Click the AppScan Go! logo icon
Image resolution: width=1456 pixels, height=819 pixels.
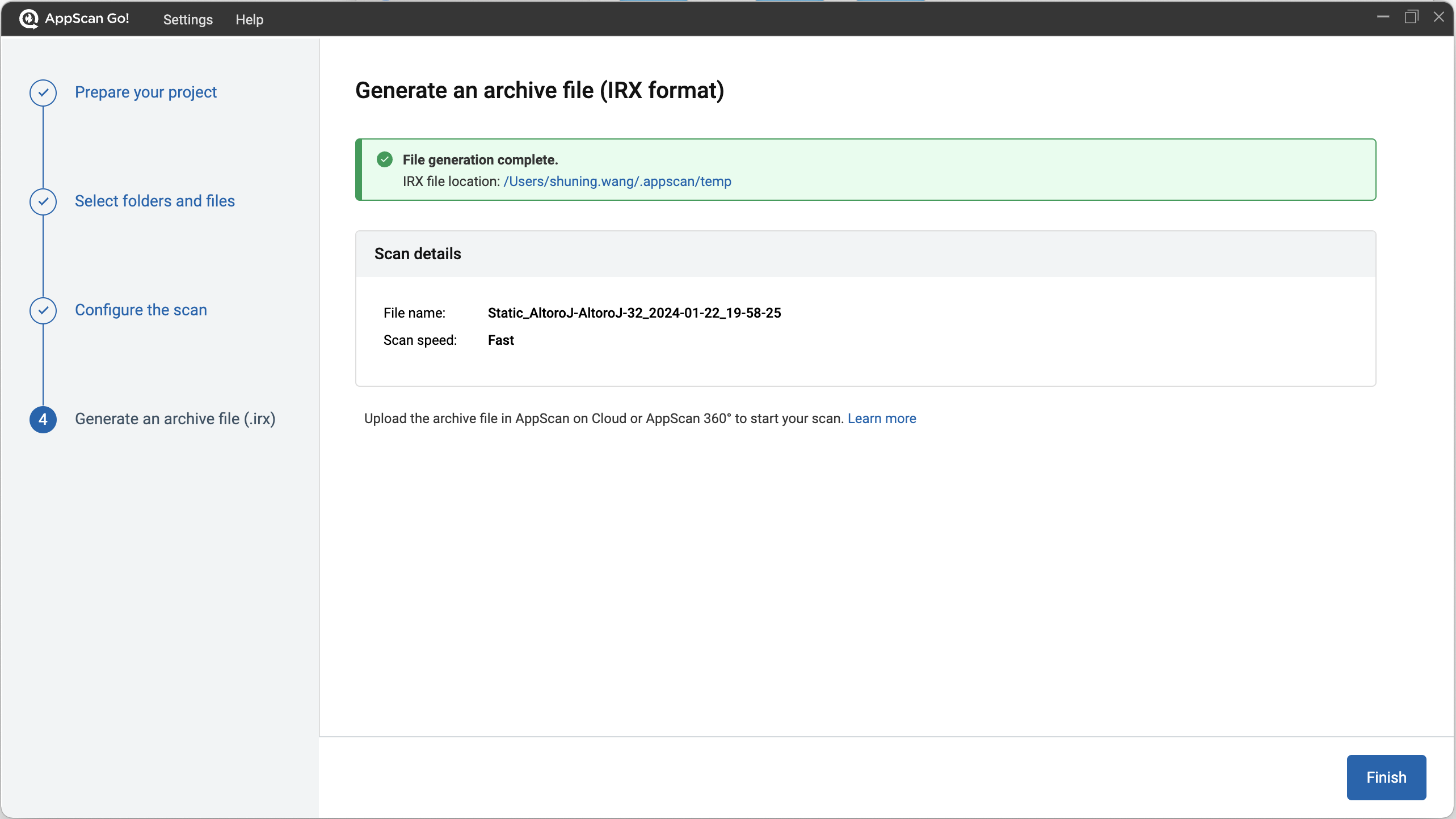point(28,19)
